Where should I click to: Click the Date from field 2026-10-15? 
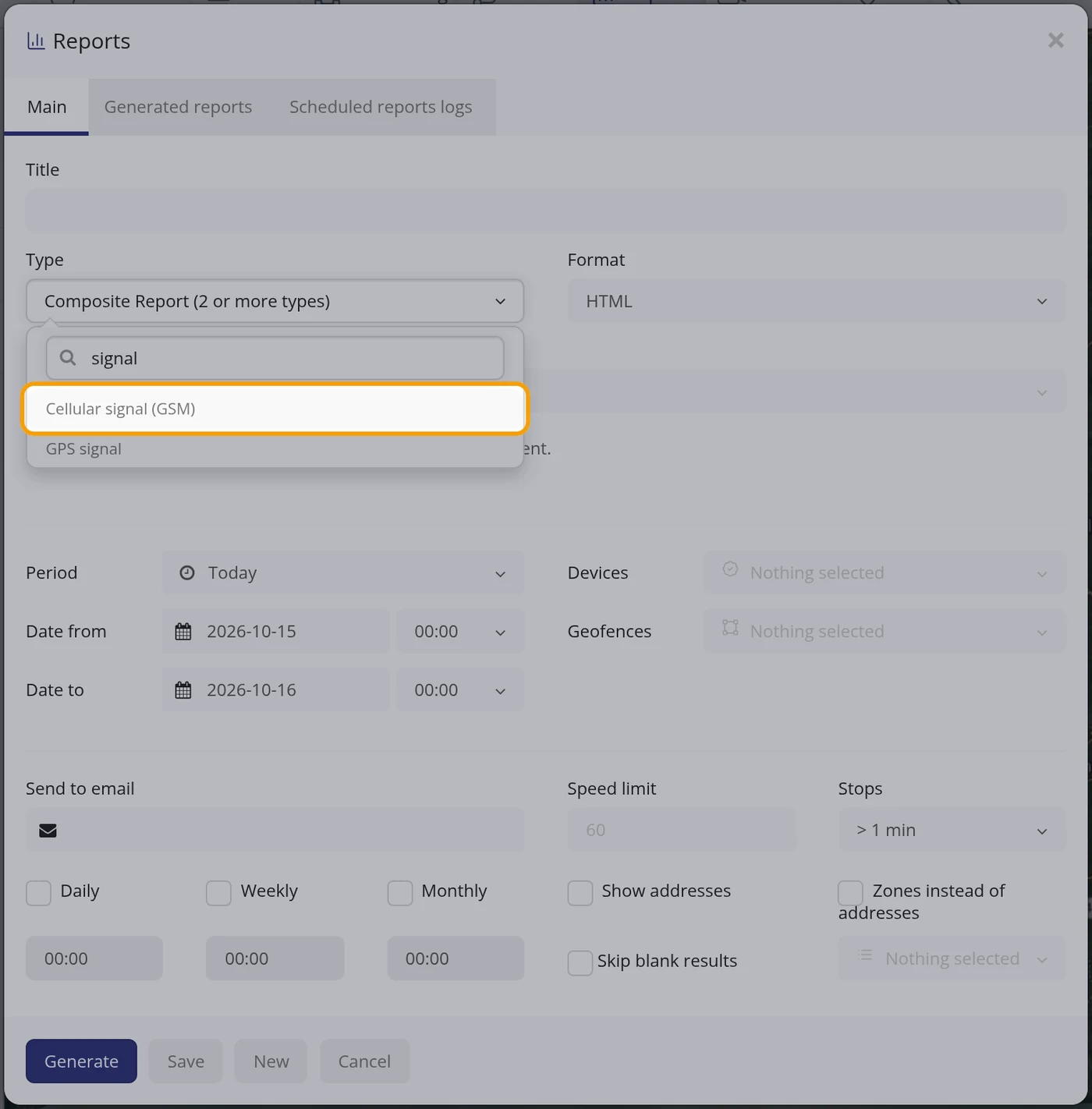point(275,632)
